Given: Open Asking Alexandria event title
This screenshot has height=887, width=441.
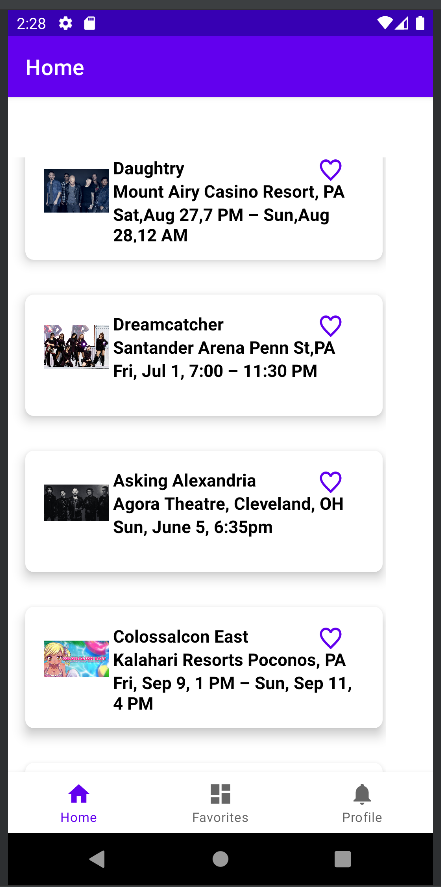Looking at the screenshot, I should 184,481.
